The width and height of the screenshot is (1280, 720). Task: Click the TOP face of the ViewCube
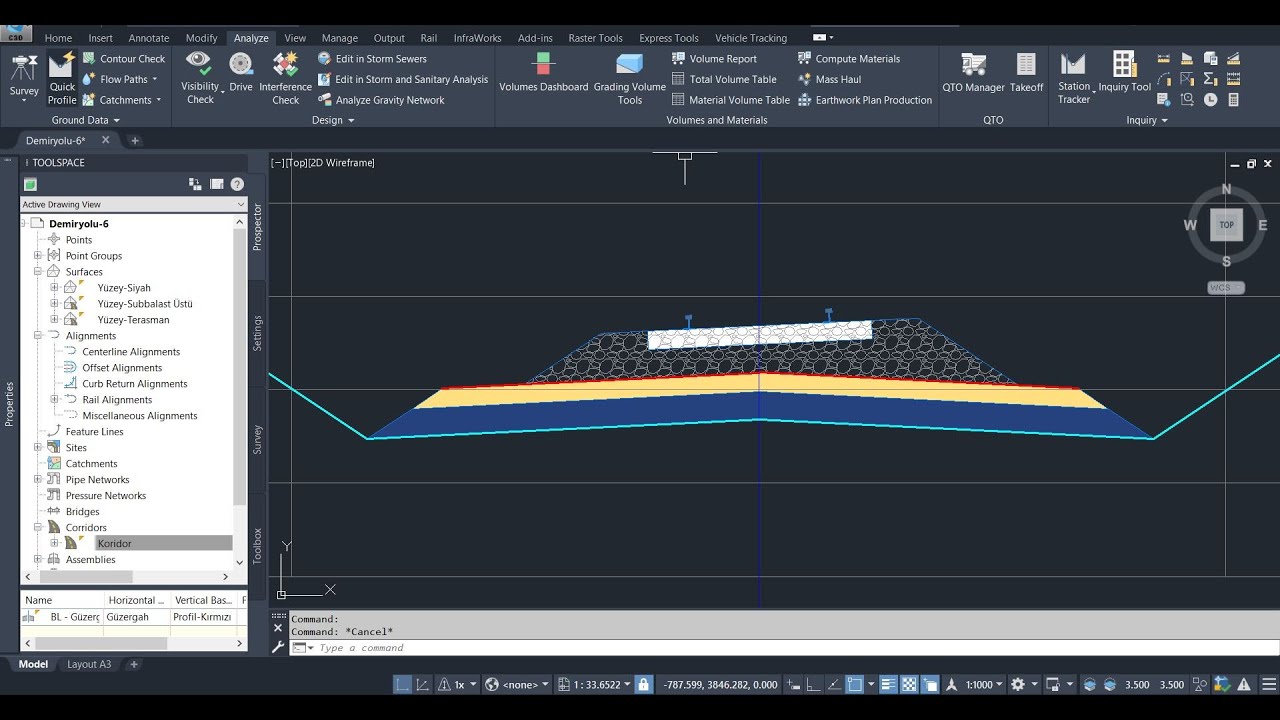(x=1226, y=225)
